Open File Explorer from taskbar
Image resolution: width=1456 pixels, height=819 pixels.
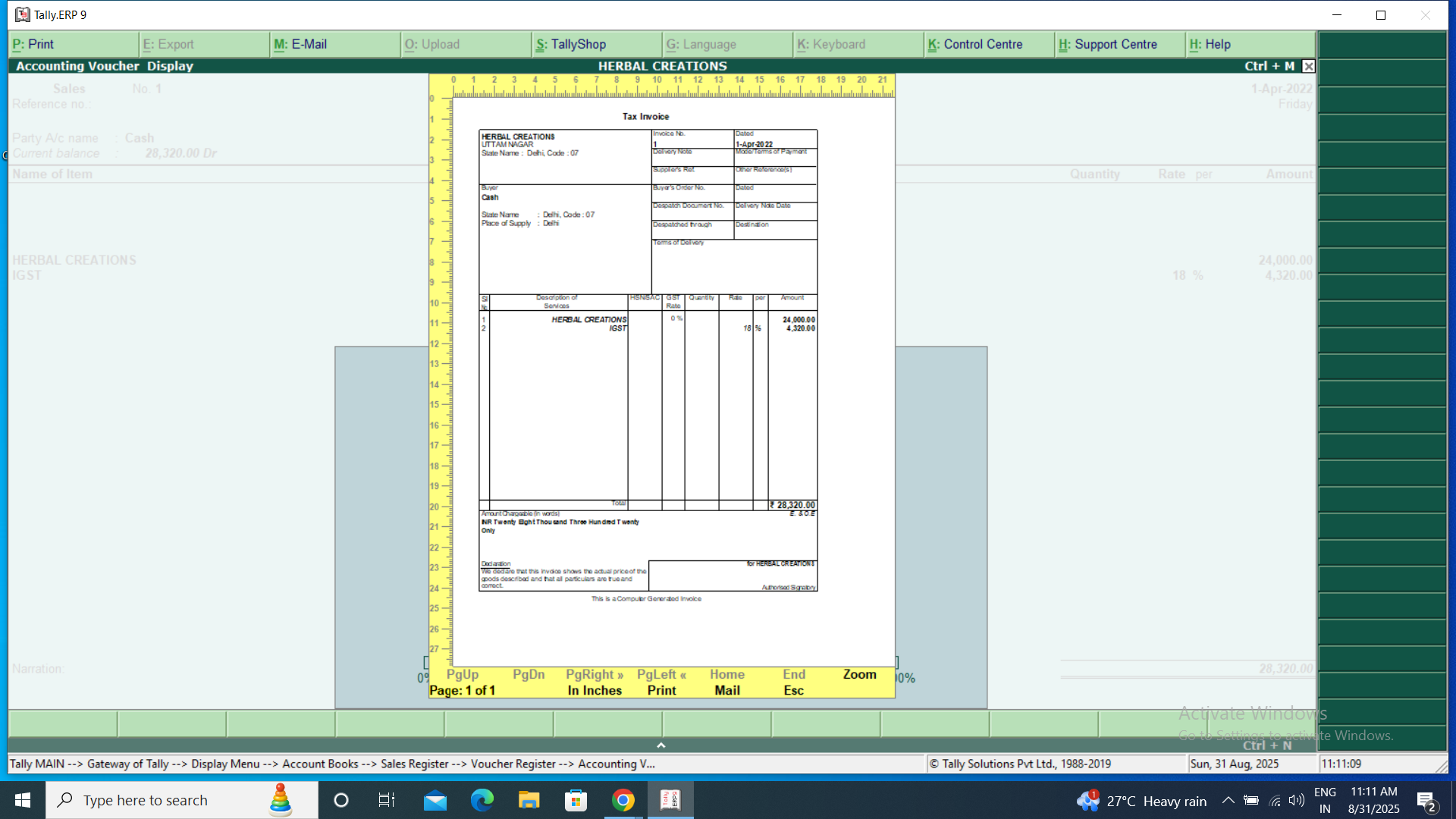tap(529, 800)
